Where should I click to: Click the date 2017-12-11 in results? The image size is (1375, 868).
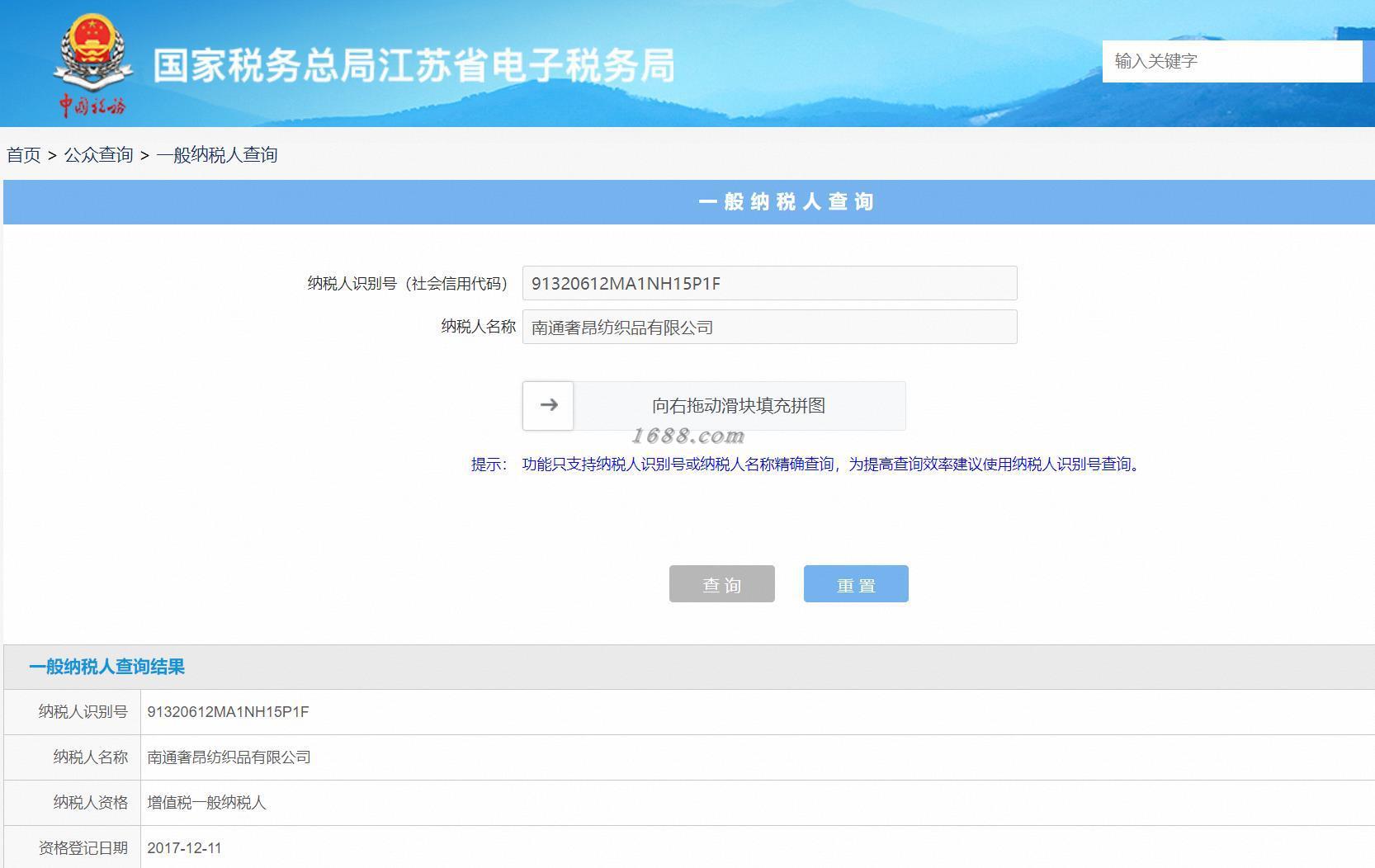(184, 848)
